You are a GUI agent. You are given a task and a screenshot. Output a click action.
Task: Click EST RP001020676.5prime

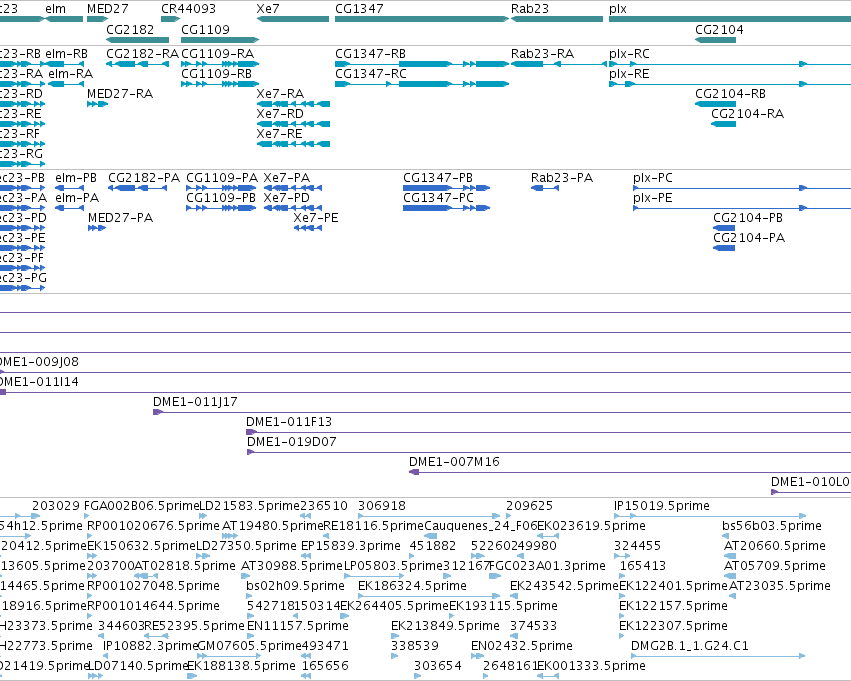tap(92, 536)
